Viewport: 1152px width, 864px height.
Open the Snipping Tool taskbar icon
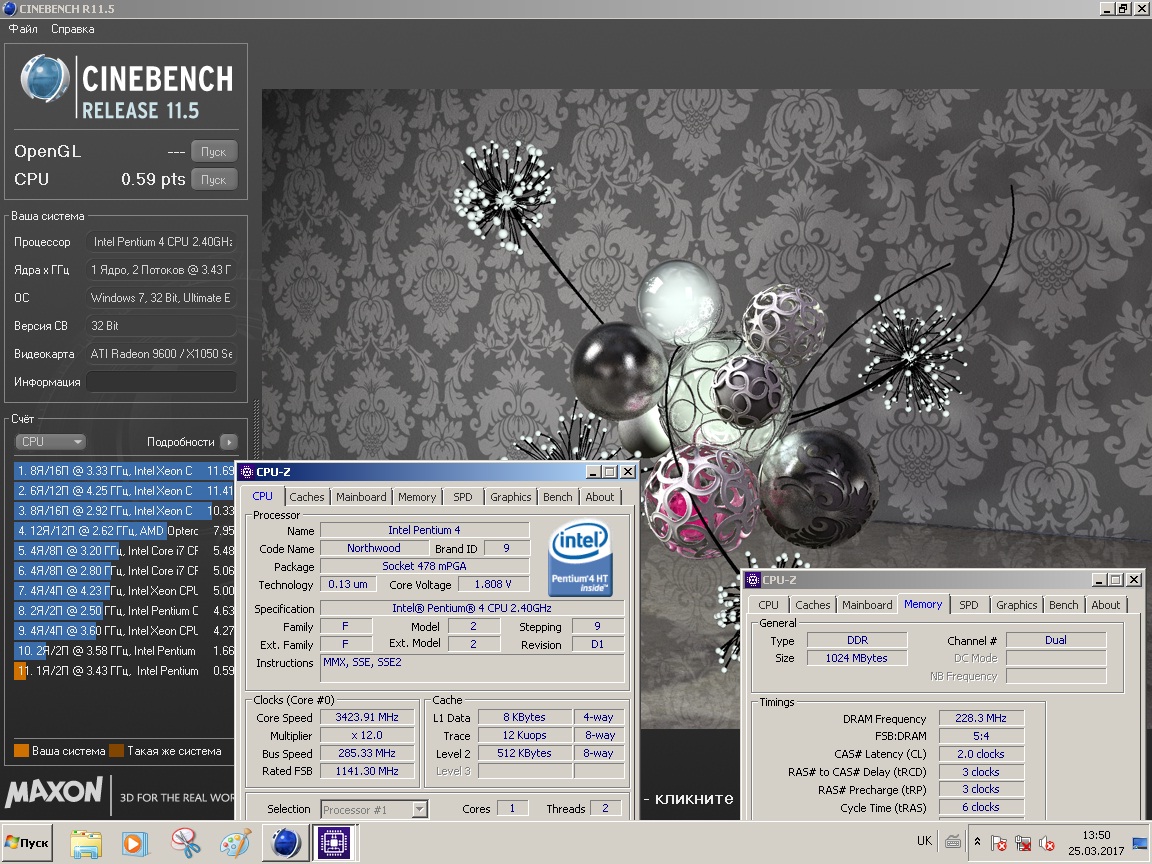click(x=186, y=843)
